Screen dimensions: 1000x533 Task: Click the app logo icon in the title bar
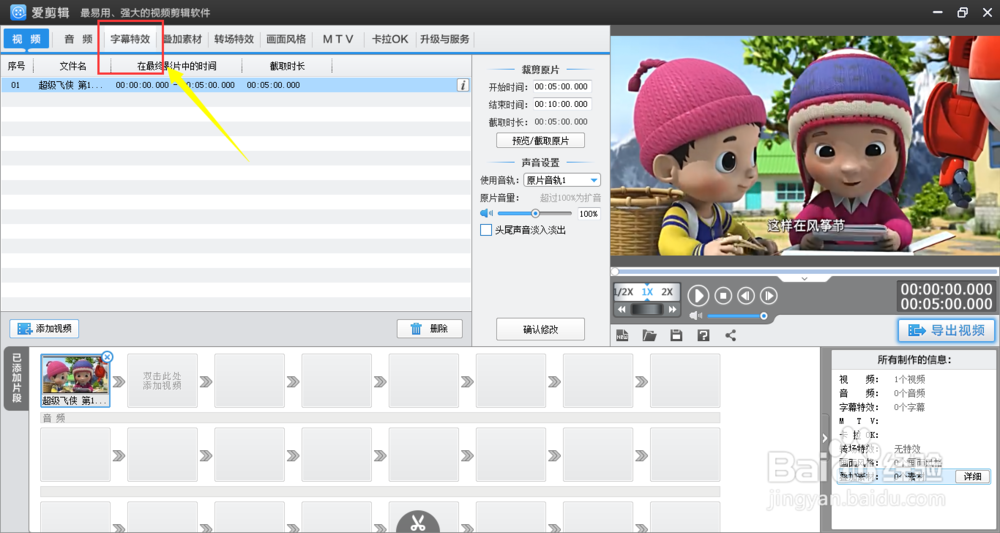[x=18, y=12]
